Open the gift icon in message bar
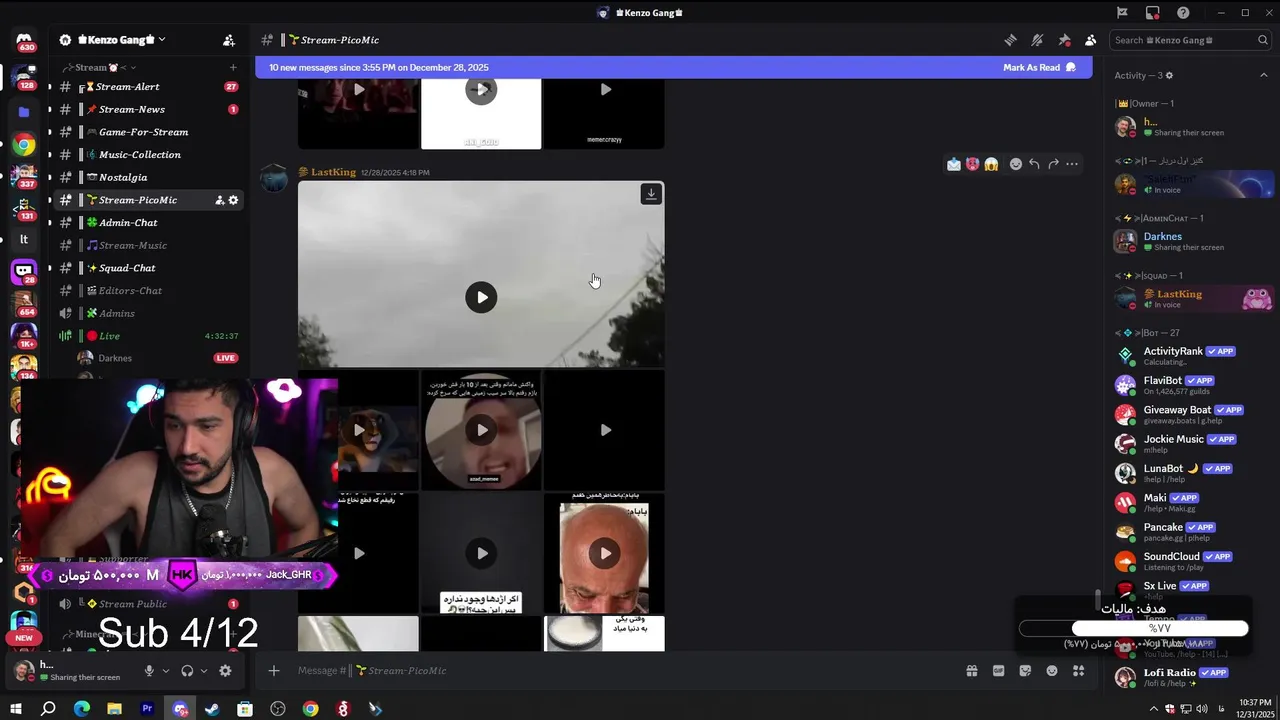 (971, 671)
